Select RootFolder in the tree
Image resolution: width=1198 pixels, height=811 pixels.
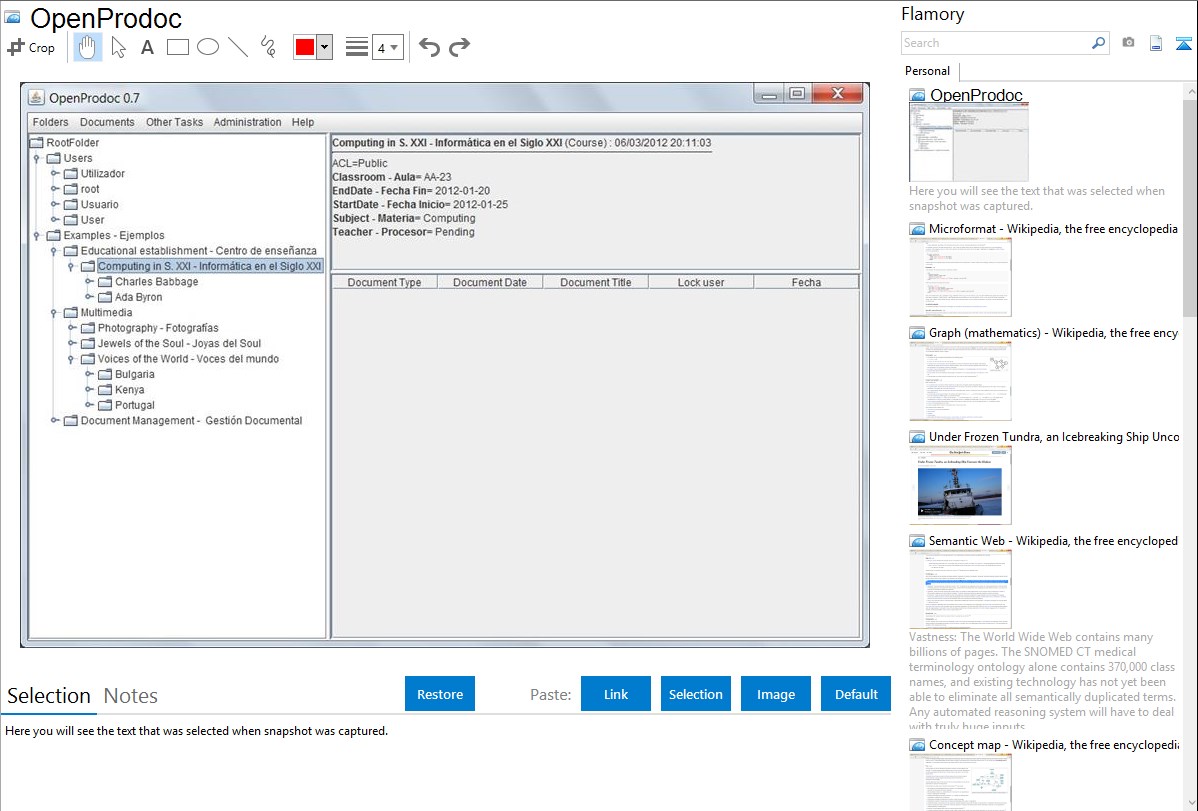(x=73, y=142)
